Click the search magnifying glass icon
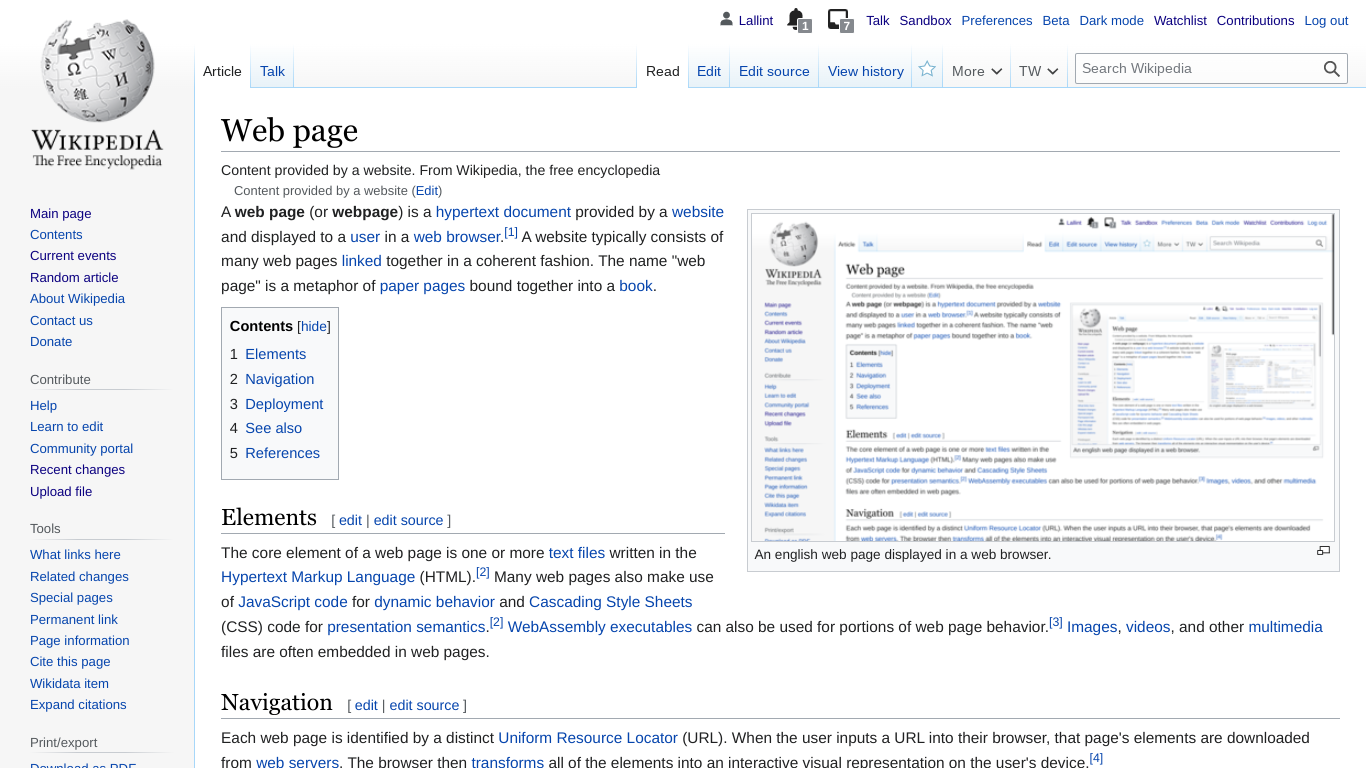1366x768 pixels. tap(1331, 69)
